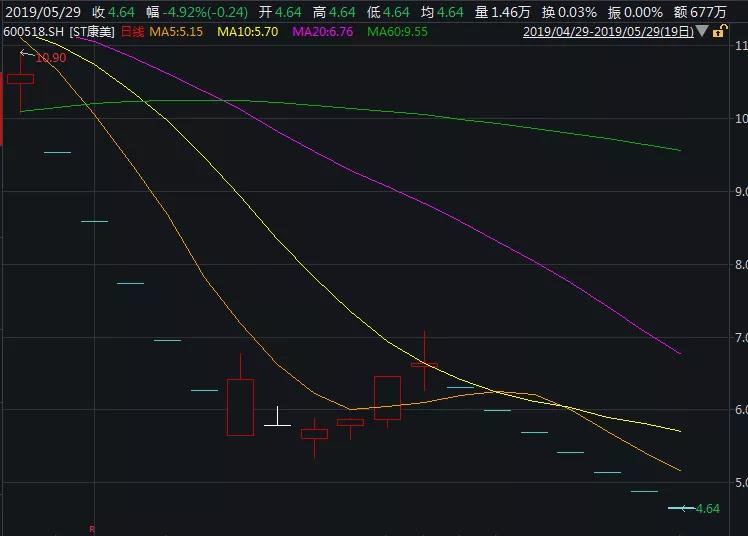
Task: Click the 10.90 high price marker
Action: [x=51, y=58]
